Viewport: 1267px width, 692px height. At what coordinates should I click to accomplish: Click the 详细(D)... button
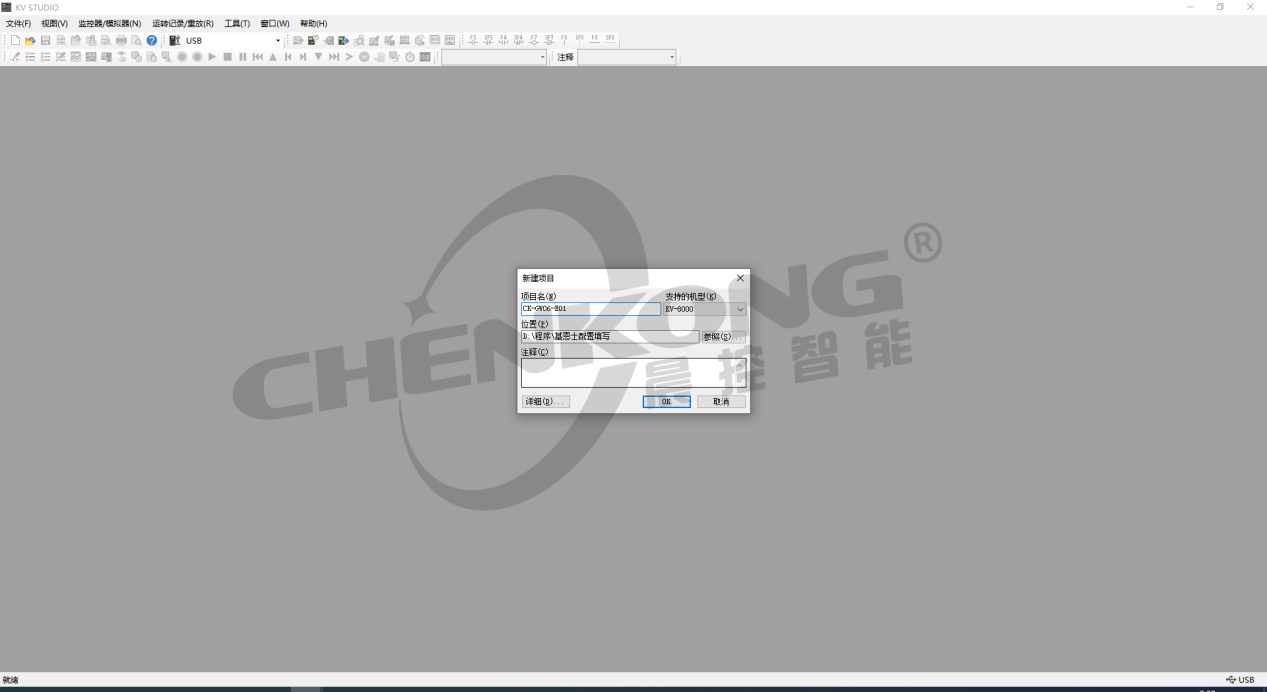(545, 402)
